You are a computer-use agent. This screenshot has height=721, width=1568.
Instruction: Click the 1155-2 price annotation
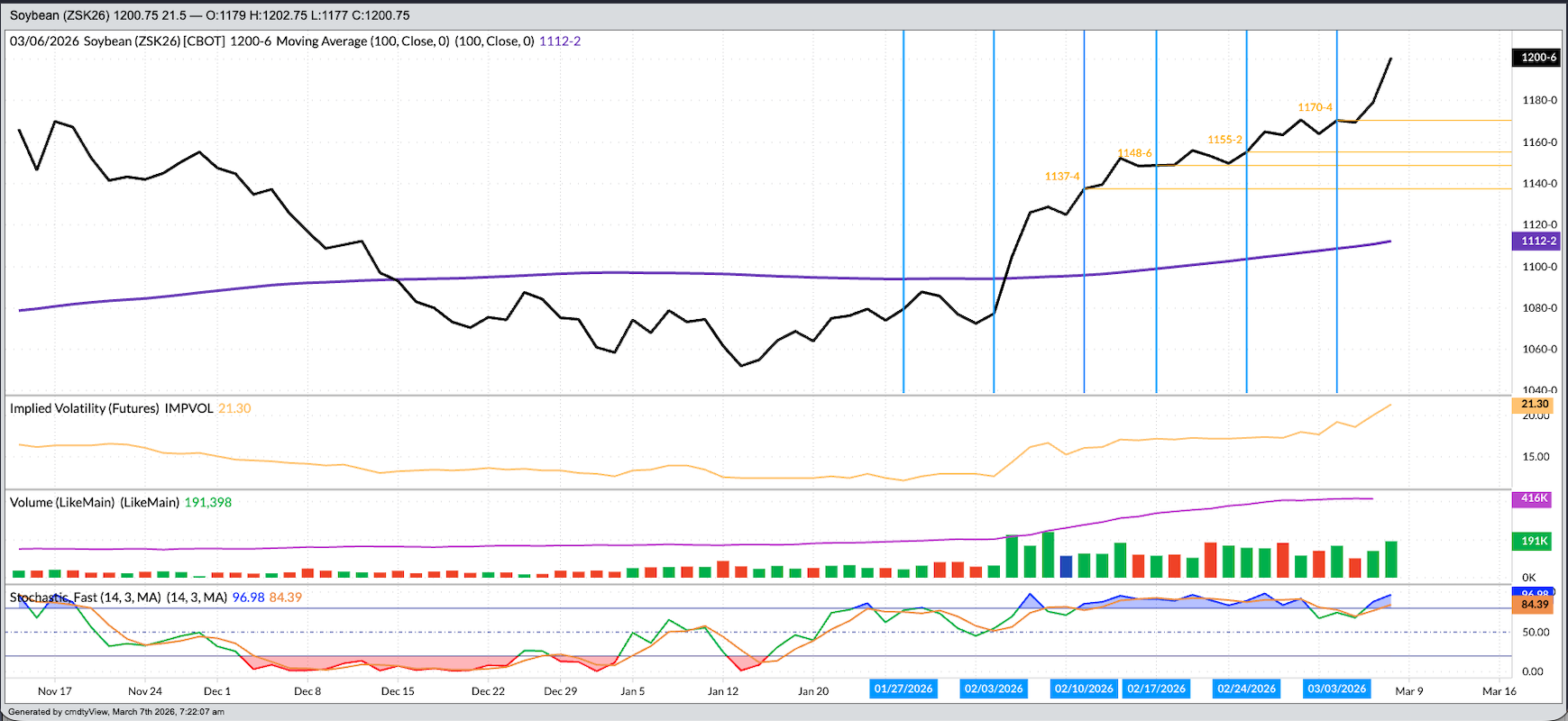point(1224,140)
